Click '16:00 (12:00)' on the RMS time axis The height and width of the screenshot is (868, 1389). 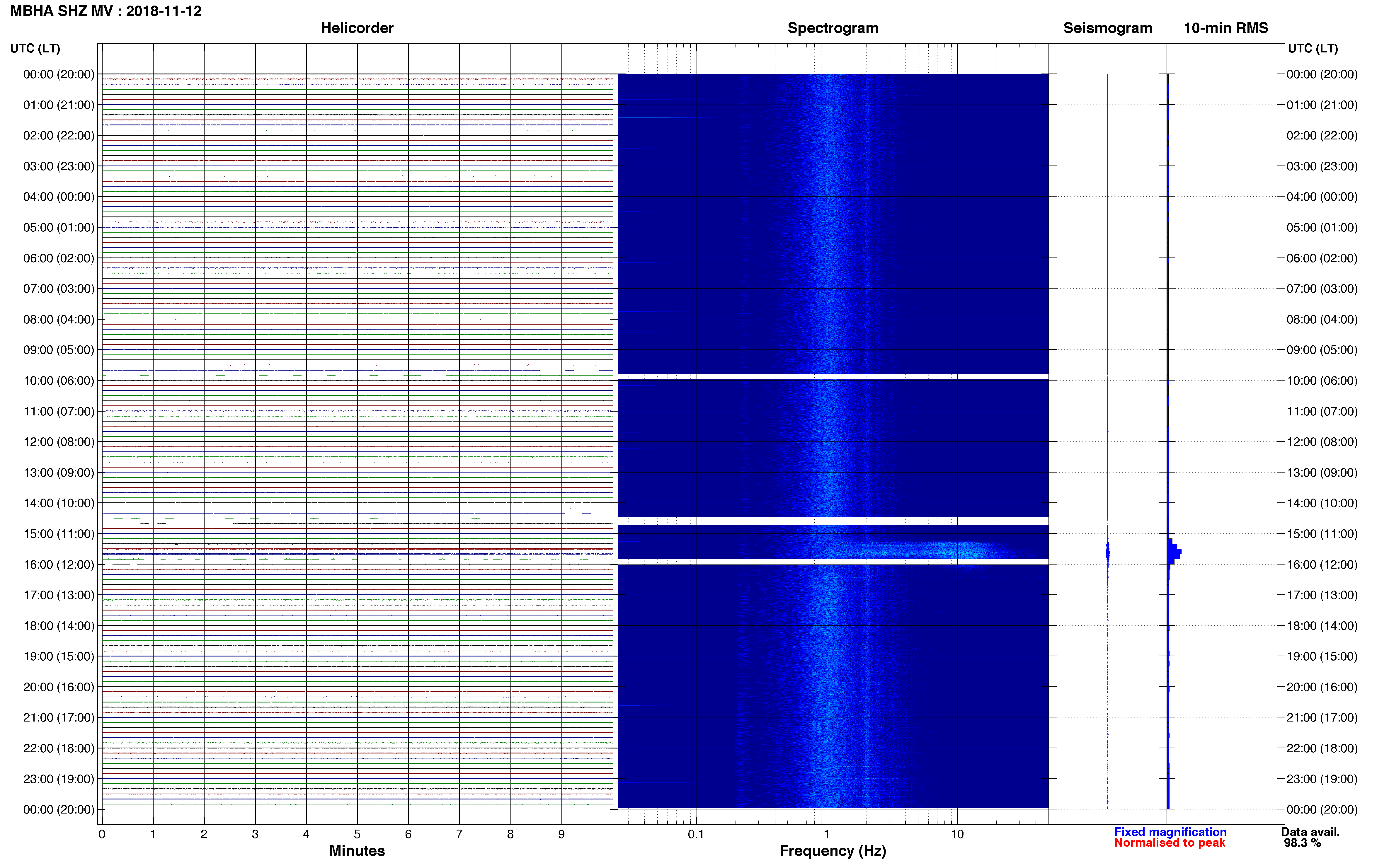1322,564
